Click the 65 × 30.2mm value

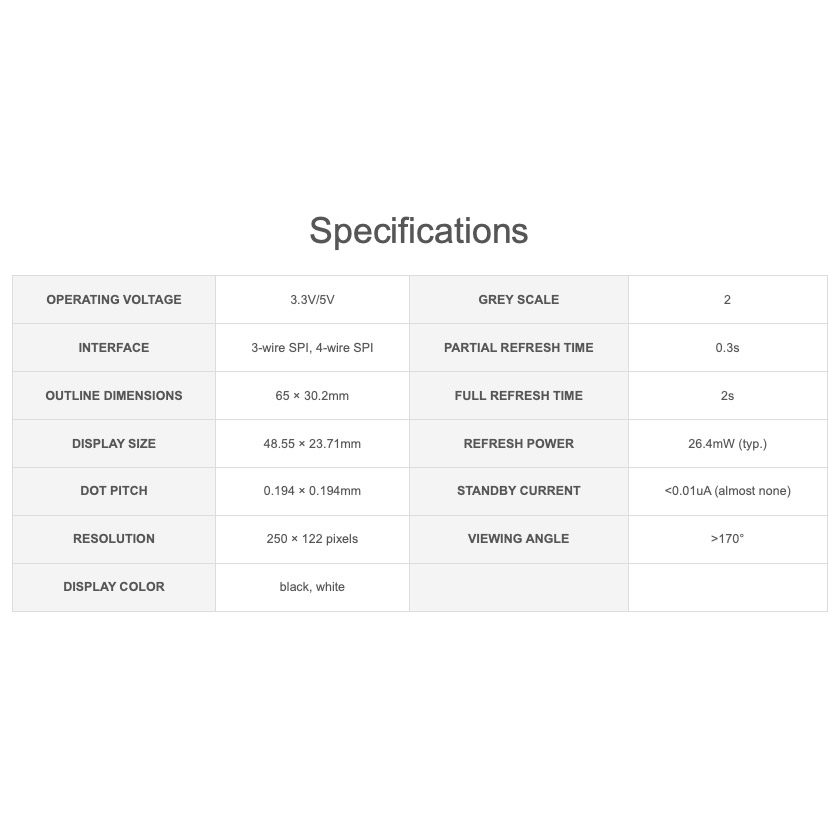coord(312,396)
